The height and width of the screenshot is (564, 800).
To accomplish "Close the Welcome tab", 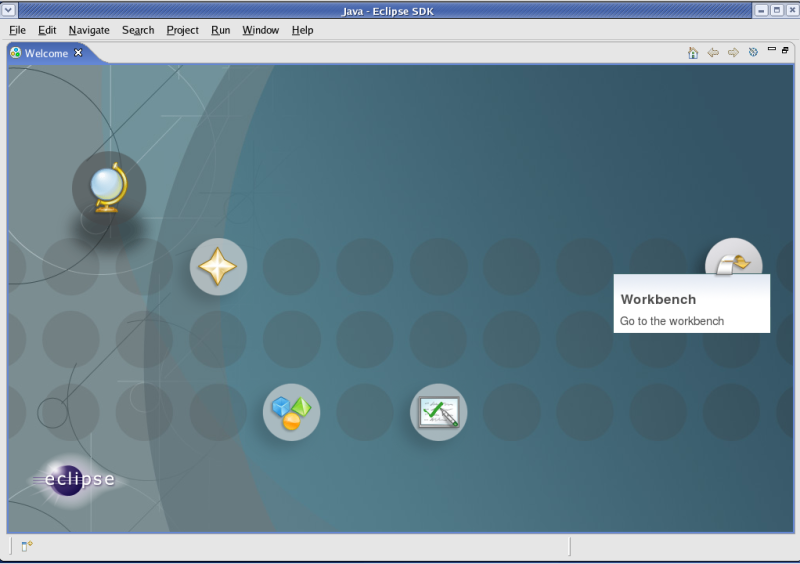I will [x=78, y=53].
